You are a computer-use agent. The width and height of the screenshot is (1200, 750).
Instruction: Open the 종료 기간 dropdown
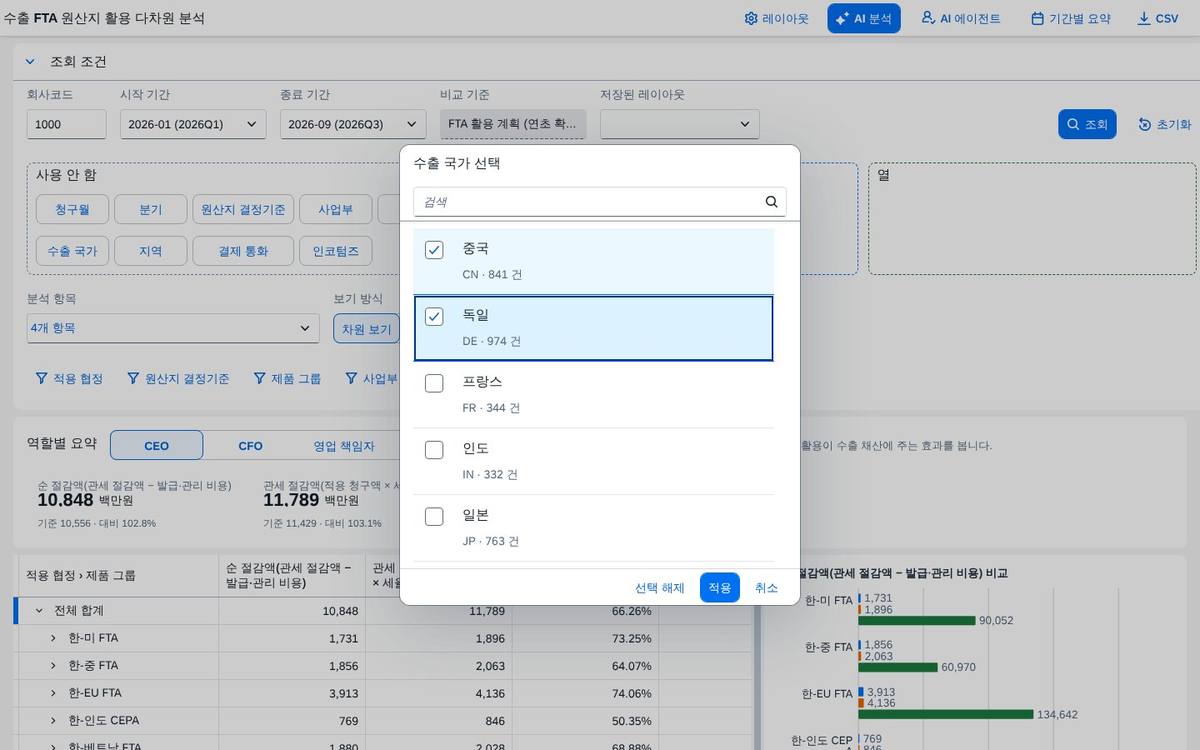(x=353, y=124)
